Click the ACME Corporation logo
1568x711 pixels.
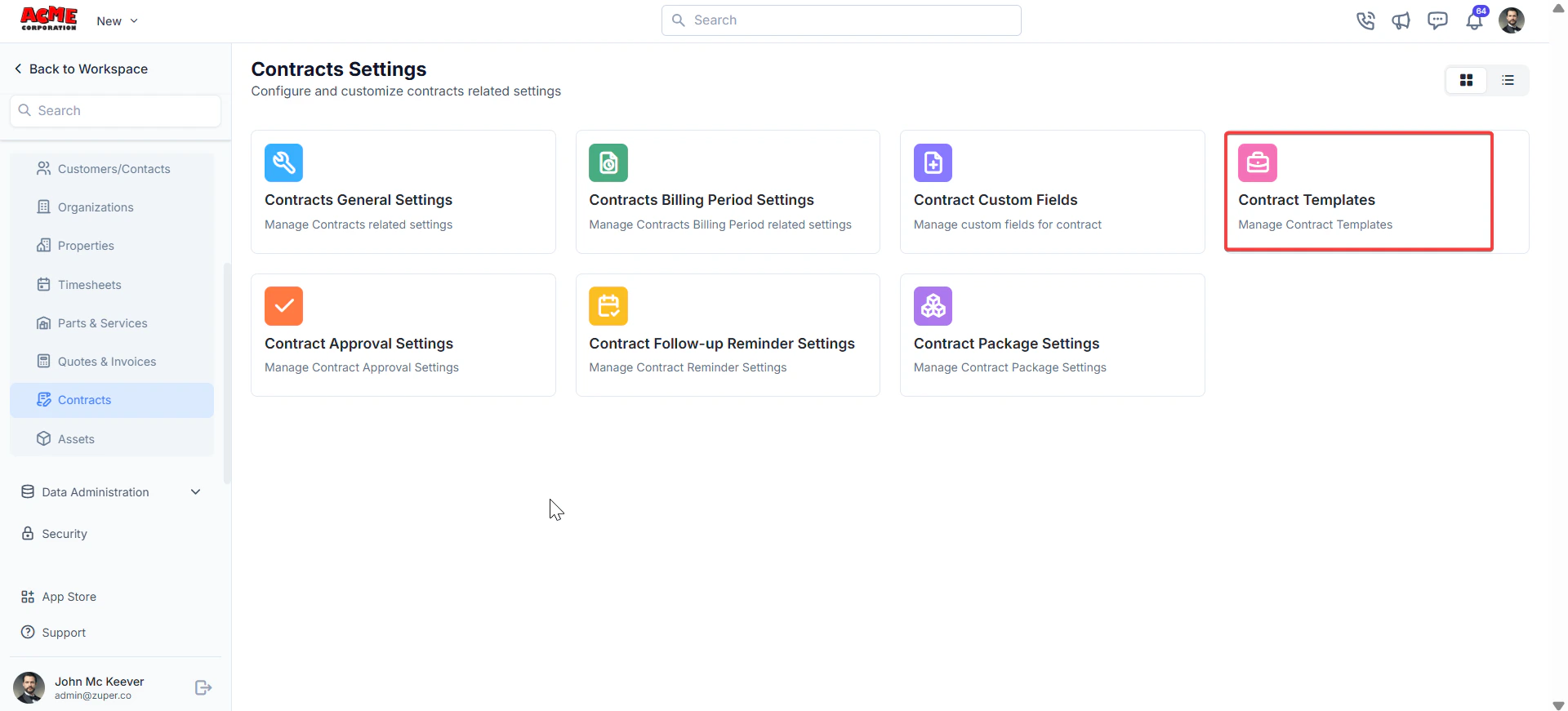coord(49,19)
